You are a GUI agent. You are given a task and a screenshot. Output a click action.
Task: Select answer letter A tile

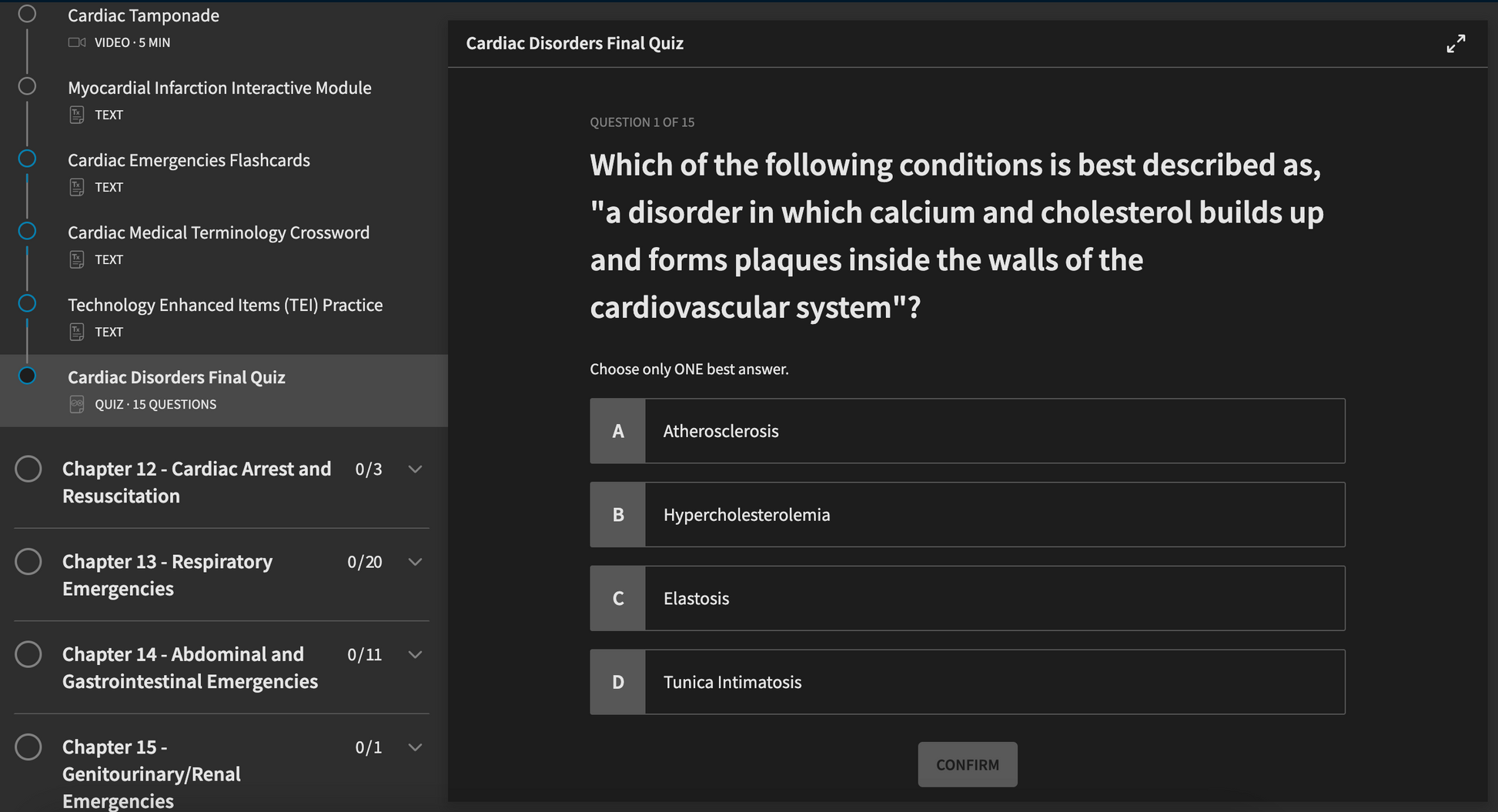click(617, 431)
